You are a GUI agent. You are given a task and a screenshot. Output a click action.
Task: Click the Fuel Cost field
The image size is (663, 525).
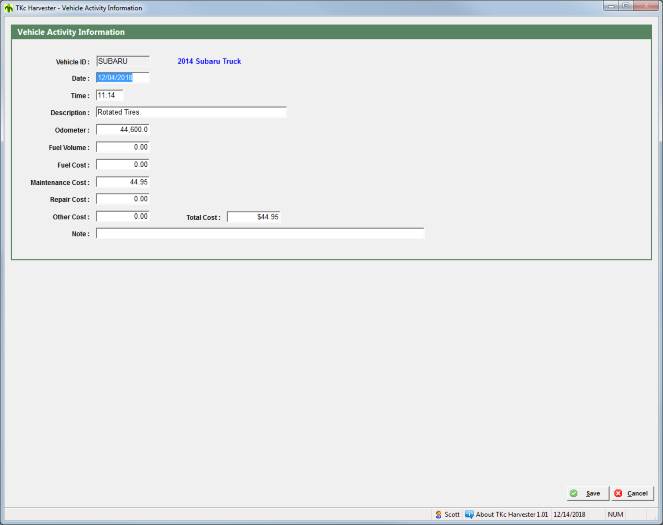click(x=122, y=164)
